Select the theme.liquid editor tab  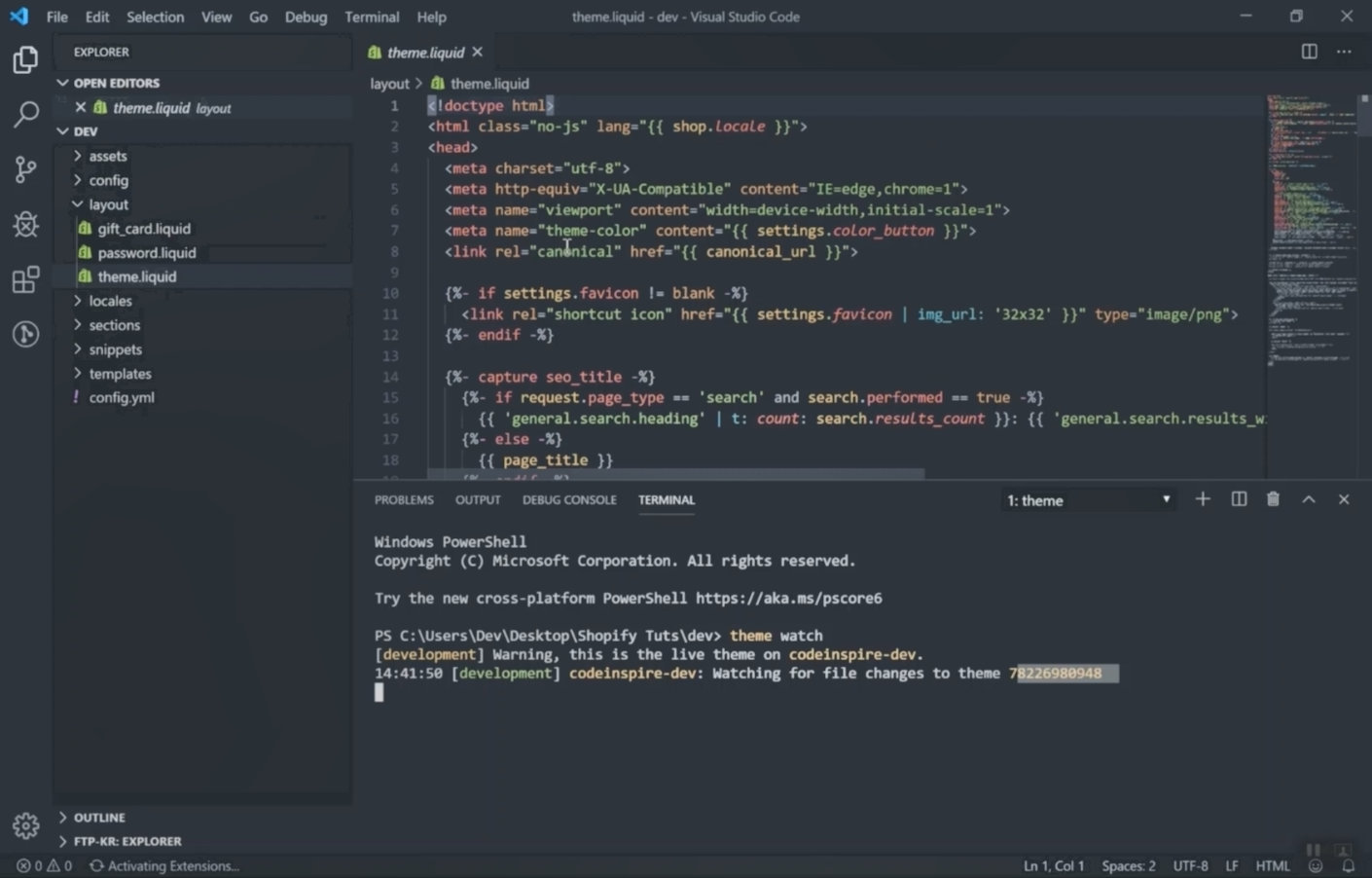coord(424,52)
